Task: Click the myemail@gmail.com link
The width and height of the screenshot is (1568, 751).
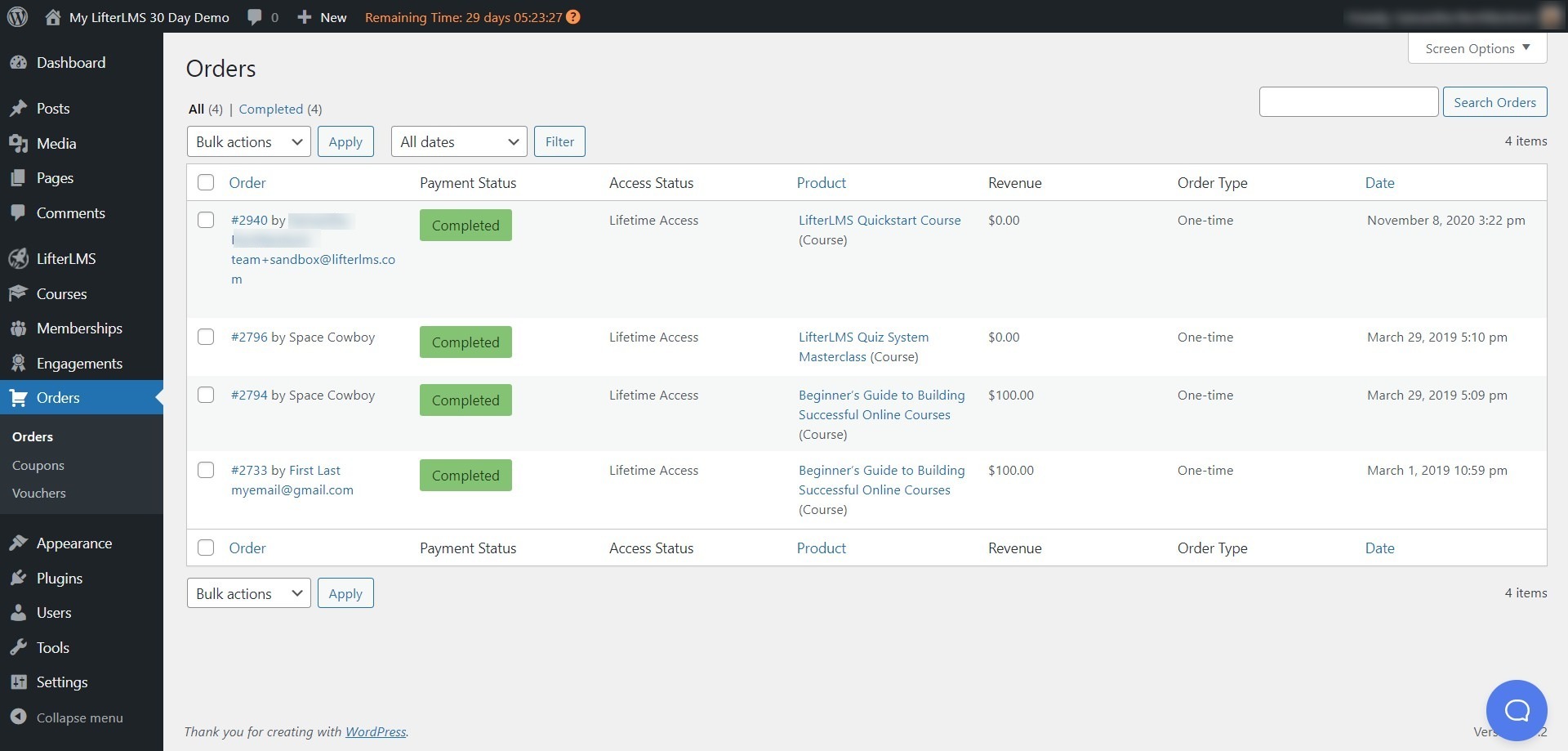Action: click(292, 489)
